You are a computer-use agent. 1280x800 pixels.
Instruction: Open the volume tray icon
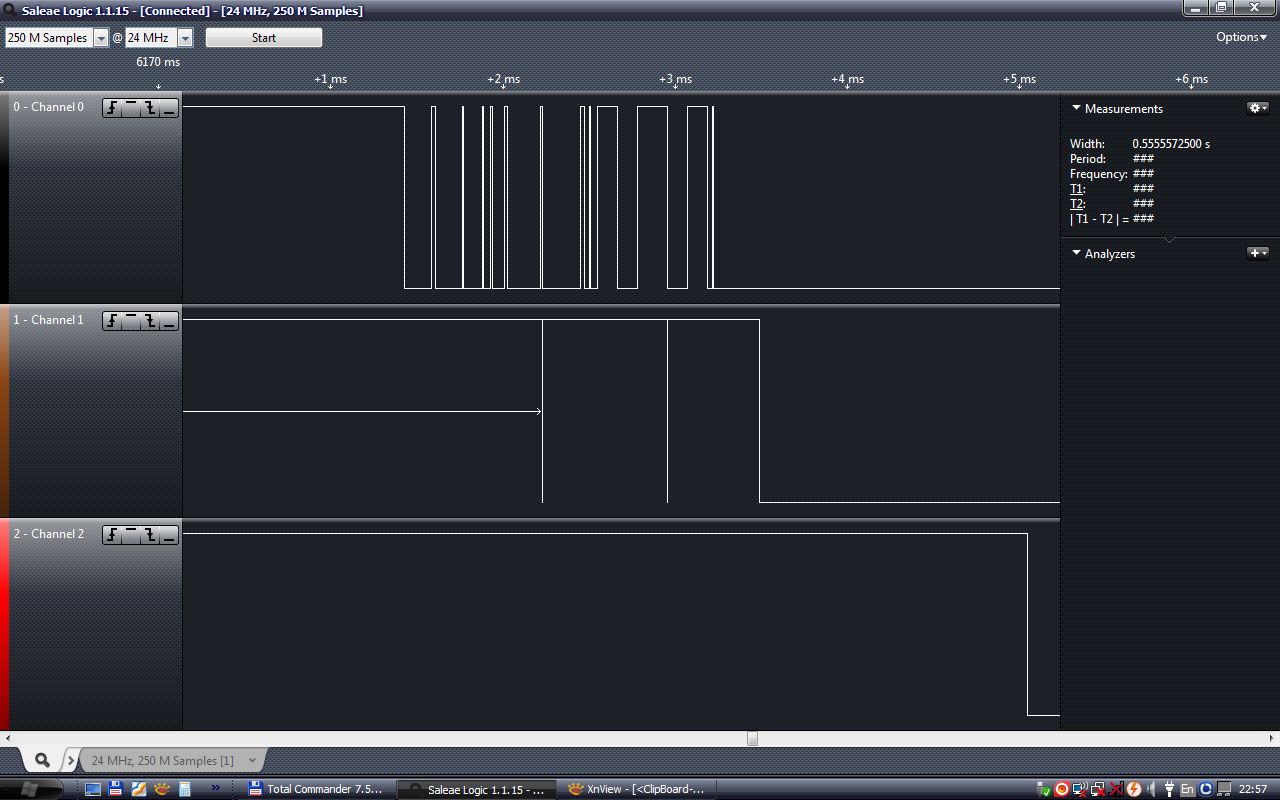click(1150, 789)
